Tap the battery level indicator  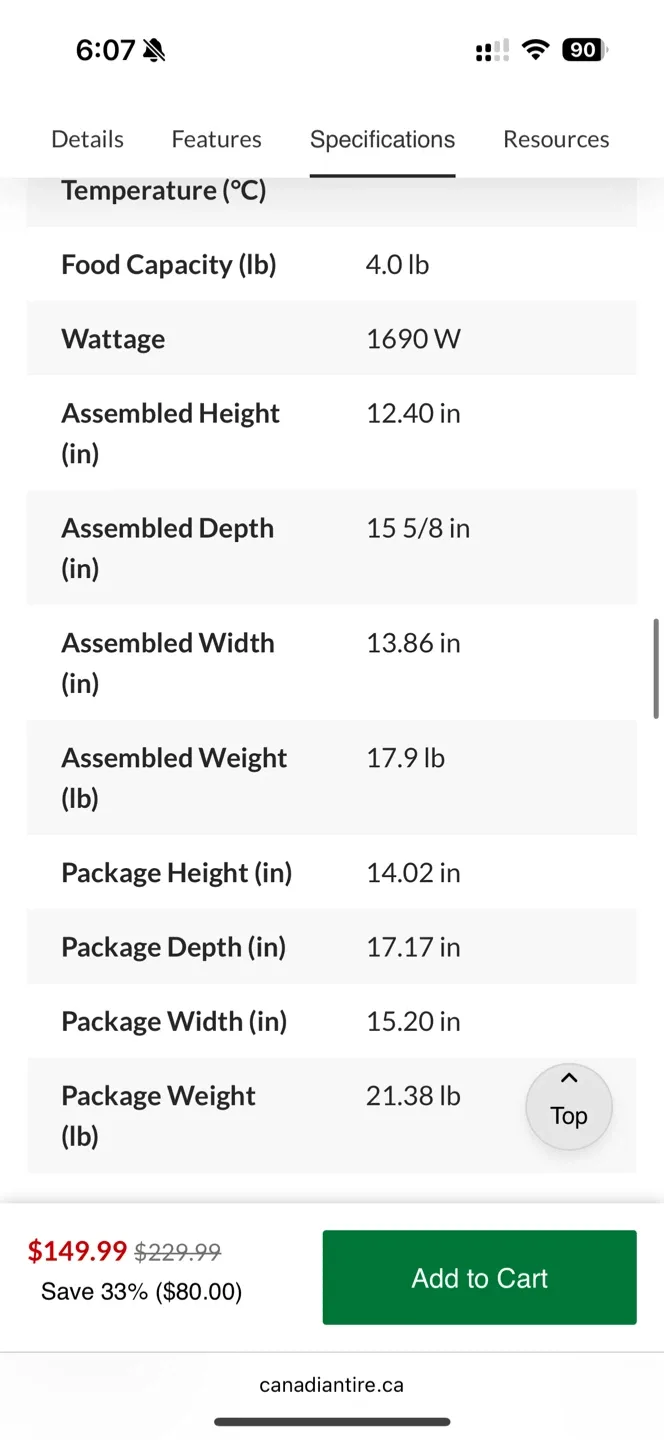(584, 50)
